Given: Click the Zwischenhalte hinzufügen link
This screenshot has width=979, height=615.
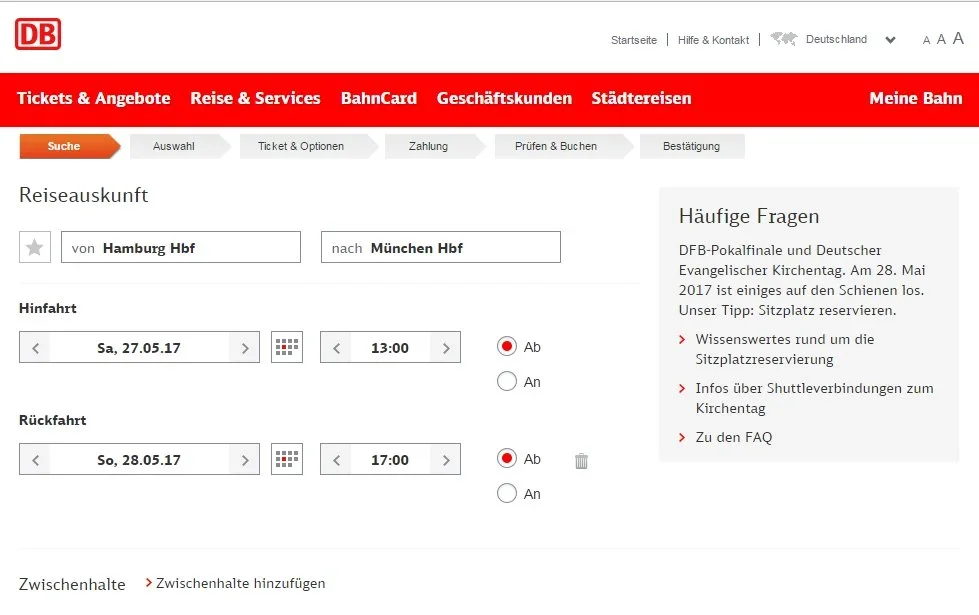Looking at the screenshot, I should pyautogui.click(x=240, y=583).
